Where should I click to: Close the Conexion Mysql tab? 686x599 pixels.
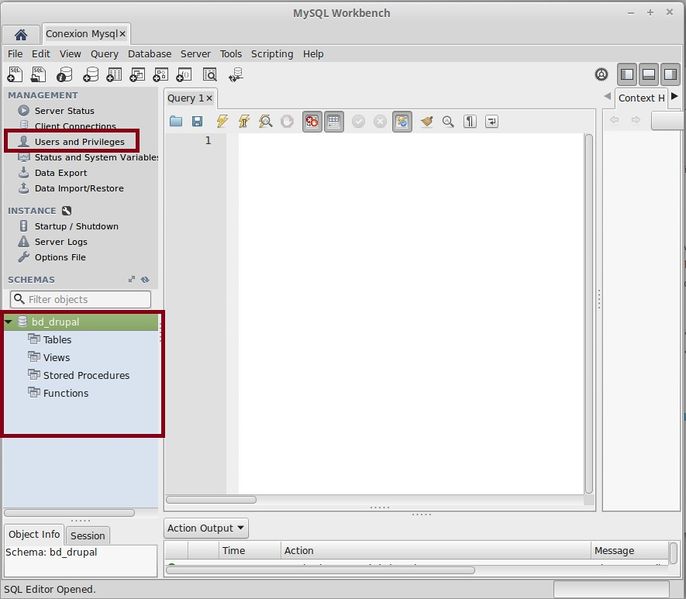[x=122, y=34]
